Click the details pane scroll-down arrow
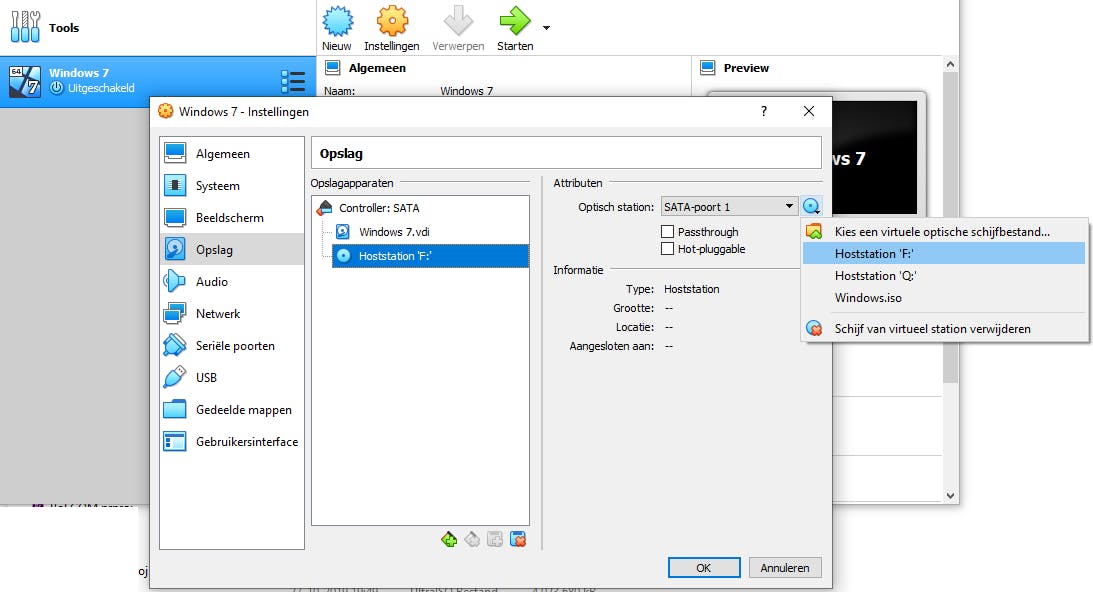Screen dimensions: 1093x592 tap(950, 496)
